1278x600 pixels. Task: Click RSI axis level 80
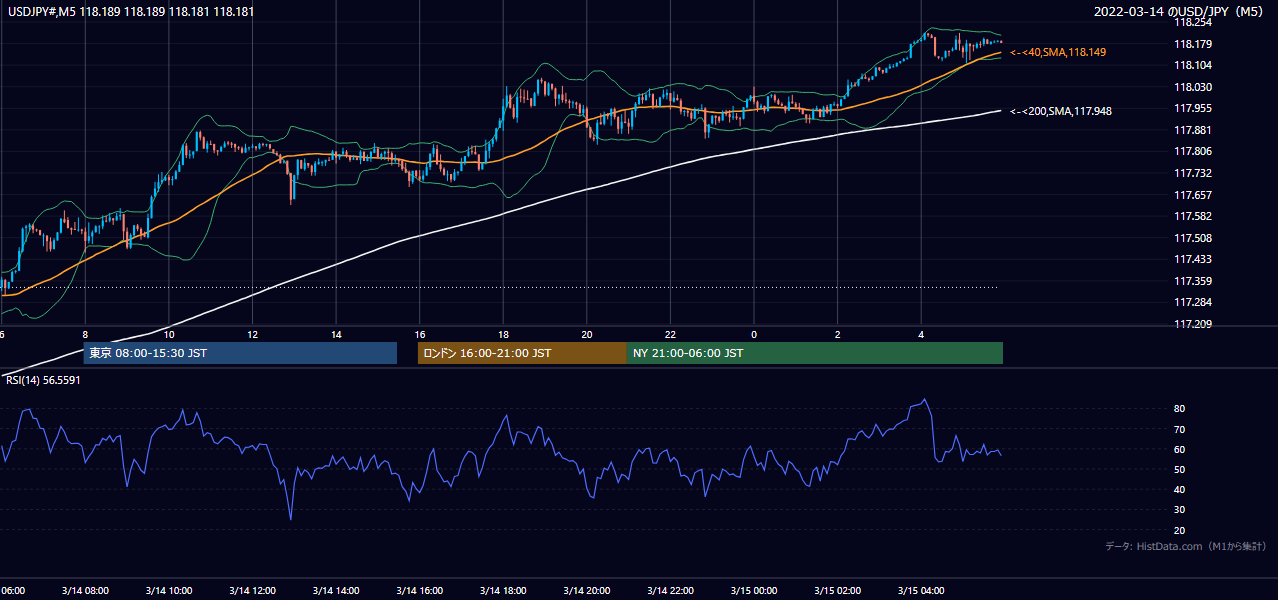[1180, 409]
